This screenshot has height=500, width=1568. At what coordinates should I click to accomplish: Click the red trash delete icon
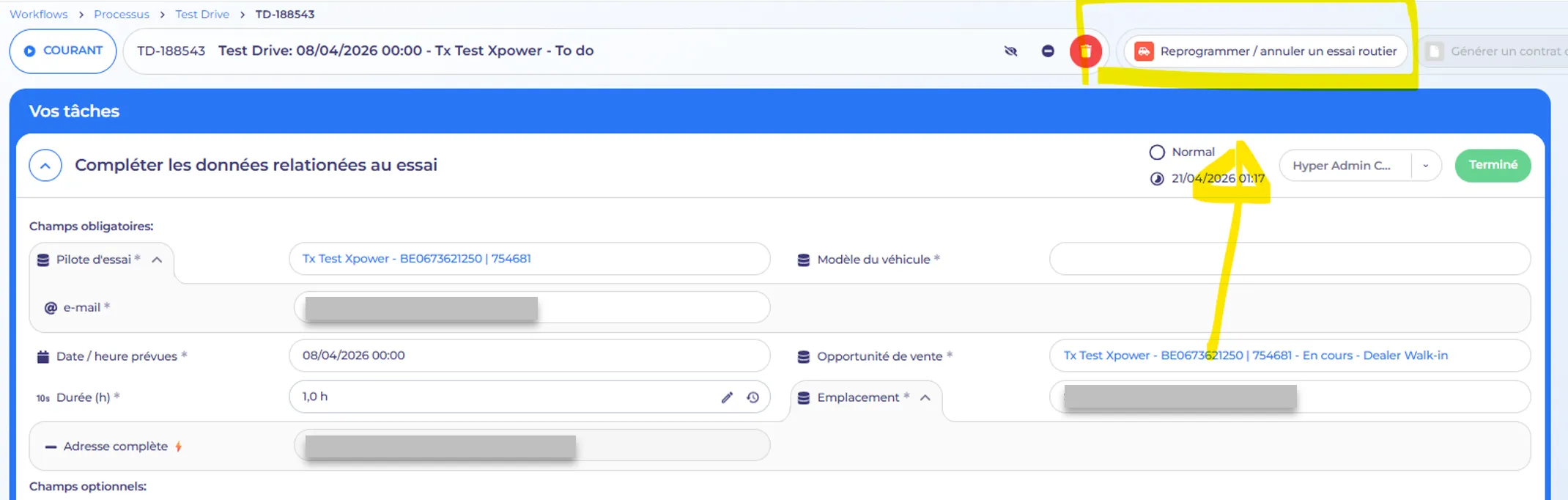pyautogui.click(x=1085, y=51)
